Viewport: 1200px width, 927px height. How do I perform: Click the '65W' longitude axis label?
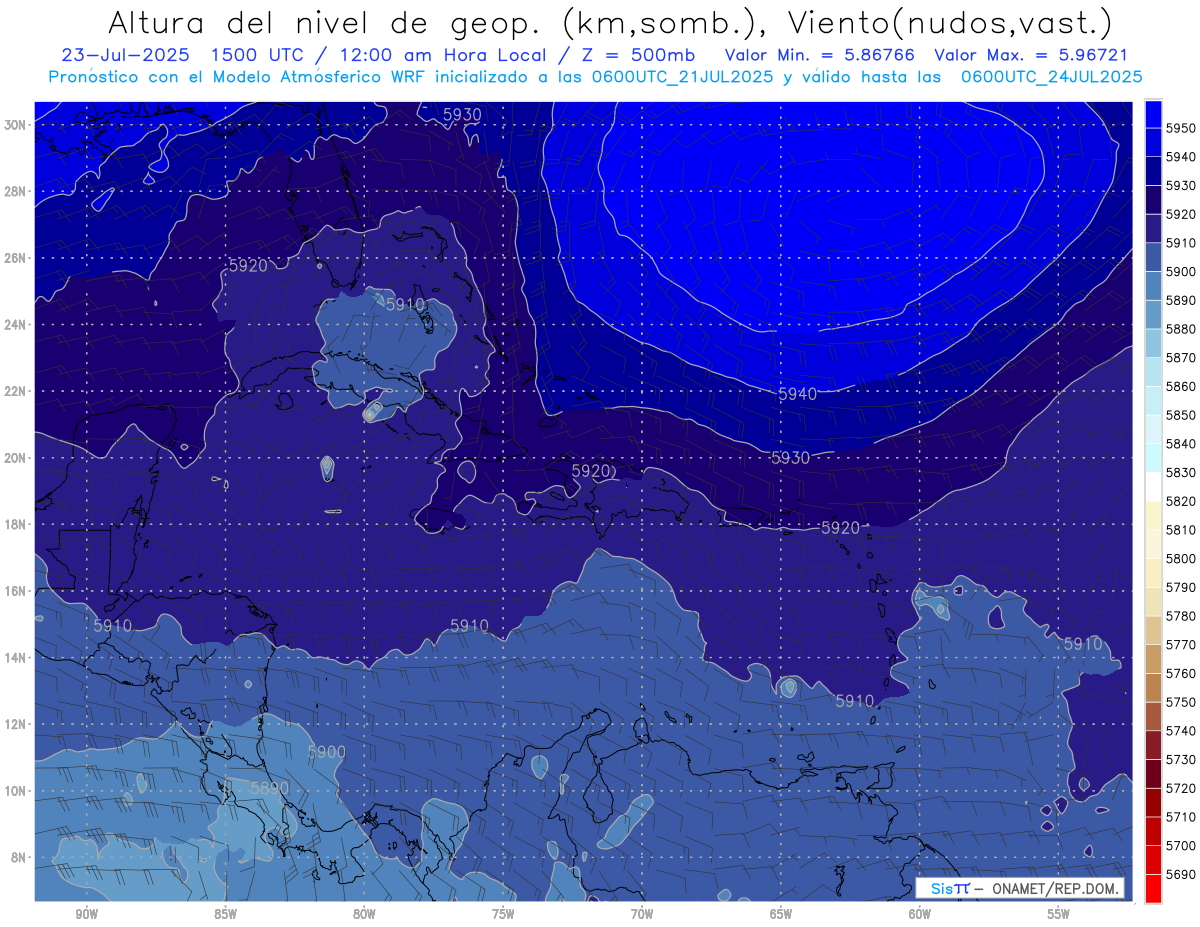point(781,914)
